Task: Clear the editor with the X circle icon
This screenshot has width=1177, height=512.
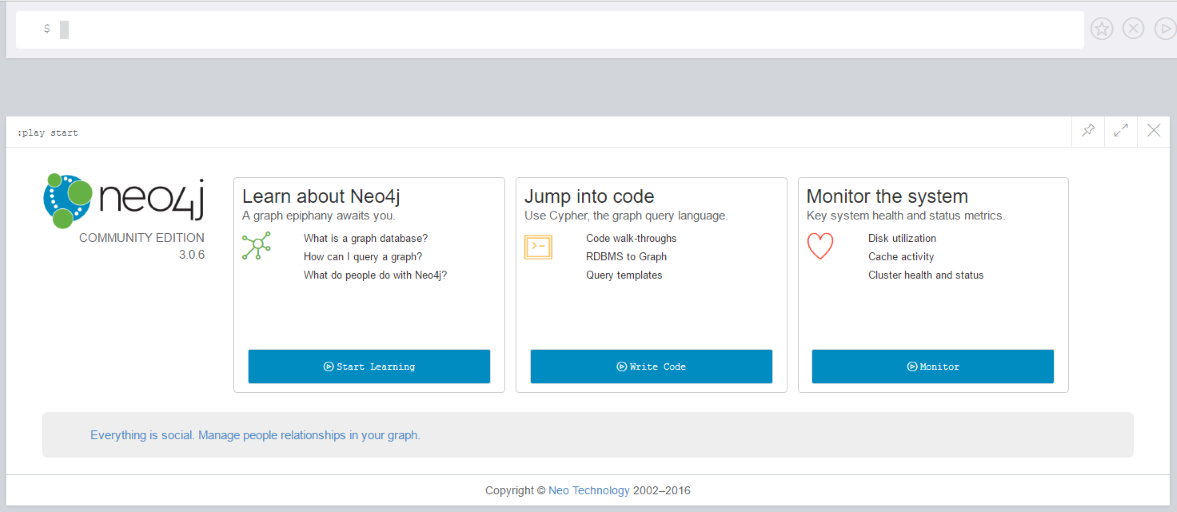Action: [1133, 29]
